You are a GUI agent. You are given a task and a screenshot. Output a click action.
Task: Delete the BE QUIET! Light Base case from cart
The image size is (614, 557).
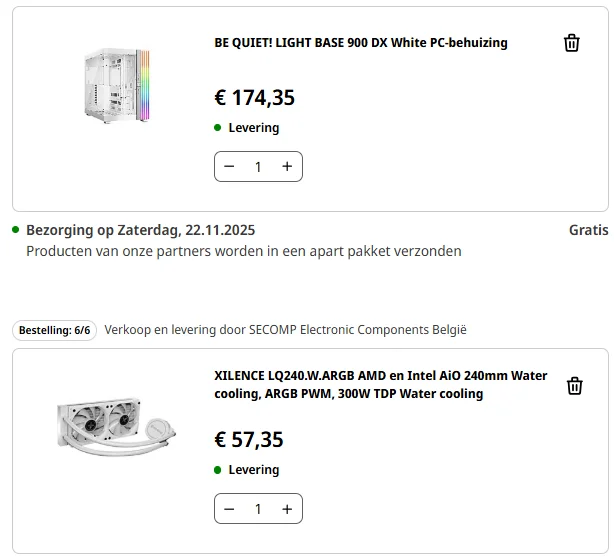pos(571,43)
